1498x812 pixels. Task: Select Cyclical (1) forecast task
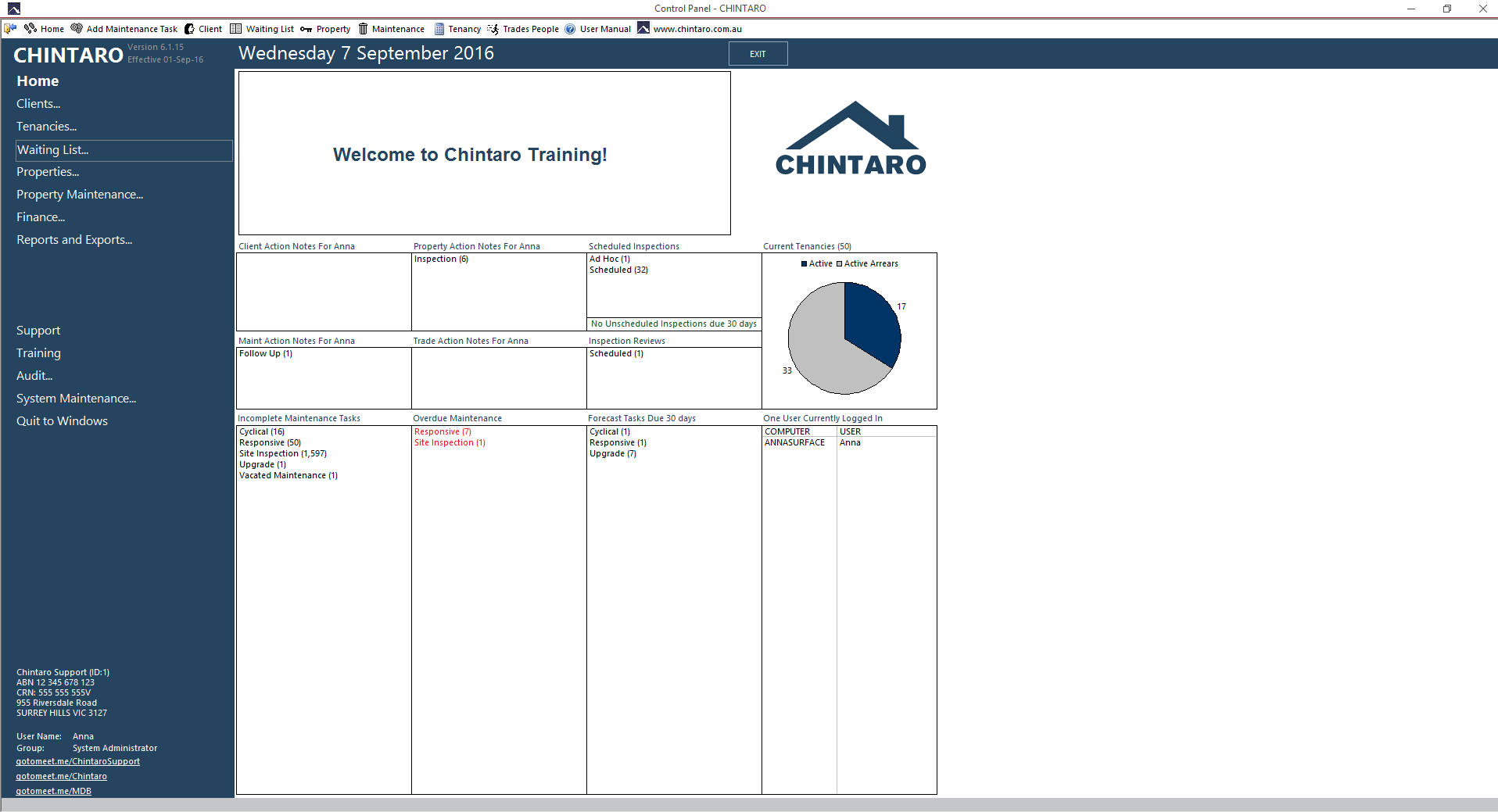pos(610,432)
